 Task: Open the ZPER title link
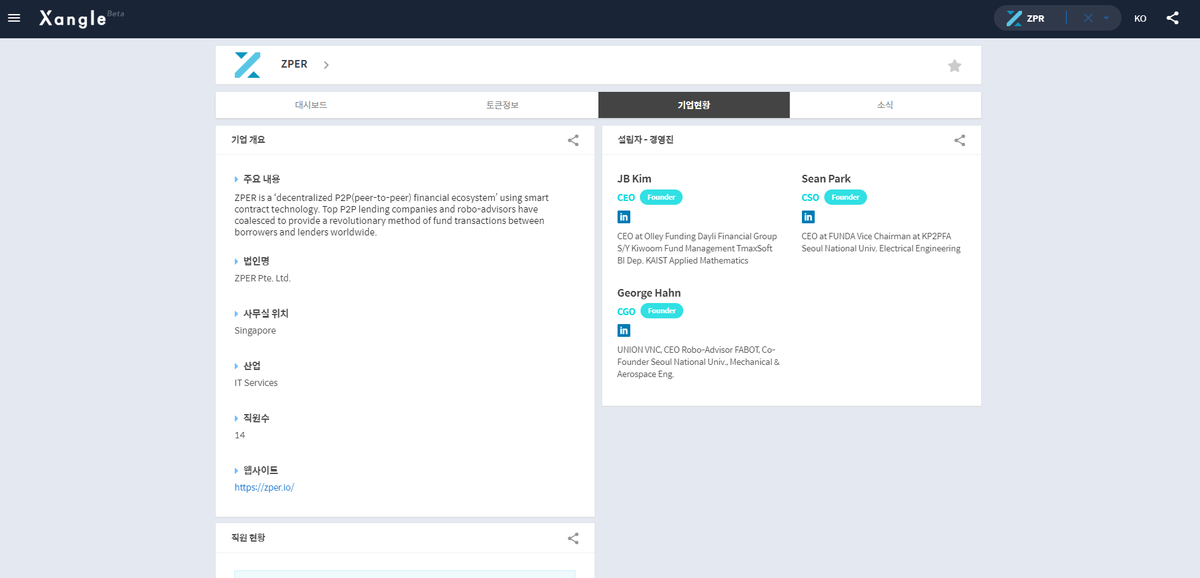pos(294,64)
